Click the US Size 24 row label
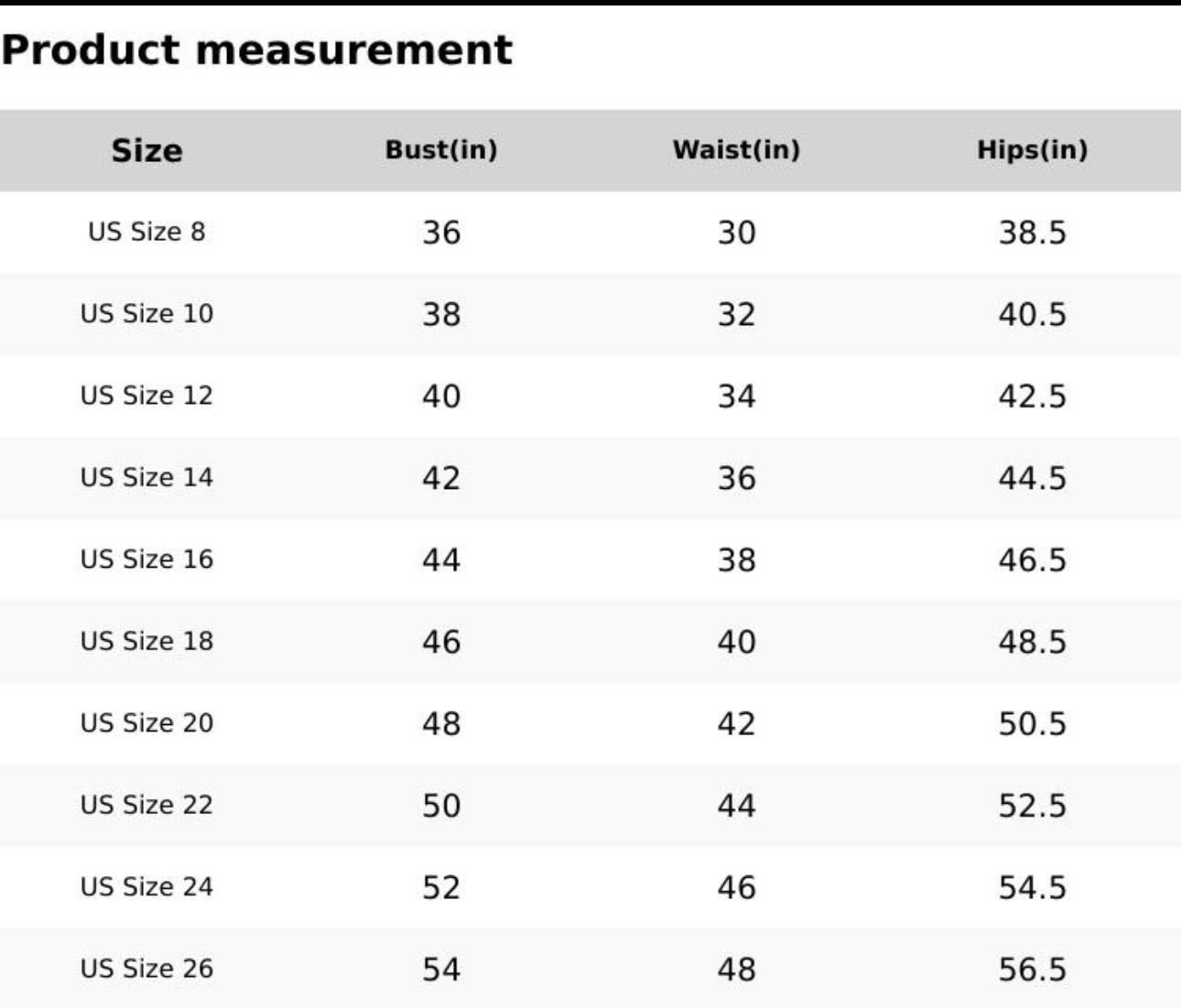Screen dimensions: 1181x1008 146,887
